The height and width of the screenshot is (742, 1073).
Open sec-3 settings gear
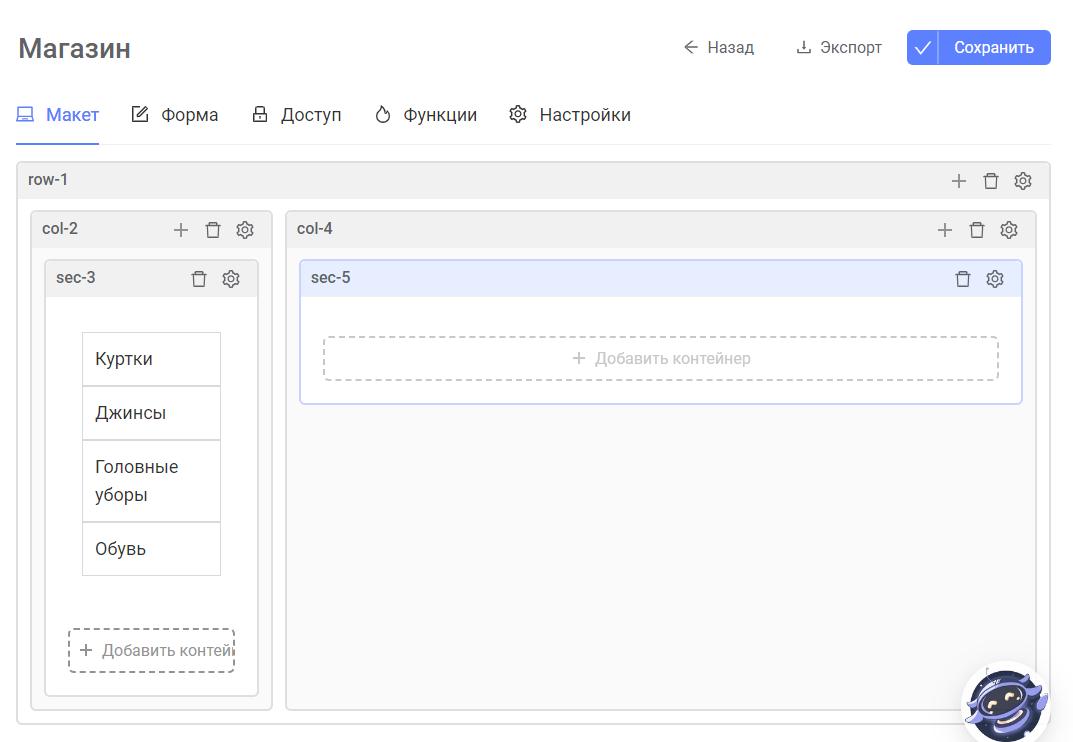click(x=231, y=279)
